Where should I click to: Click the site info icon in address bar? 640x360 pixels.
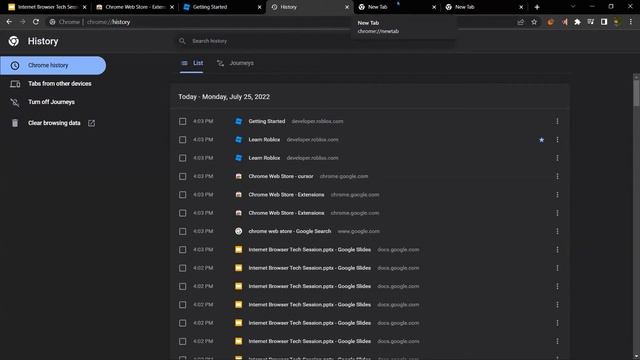pos(52,22)
